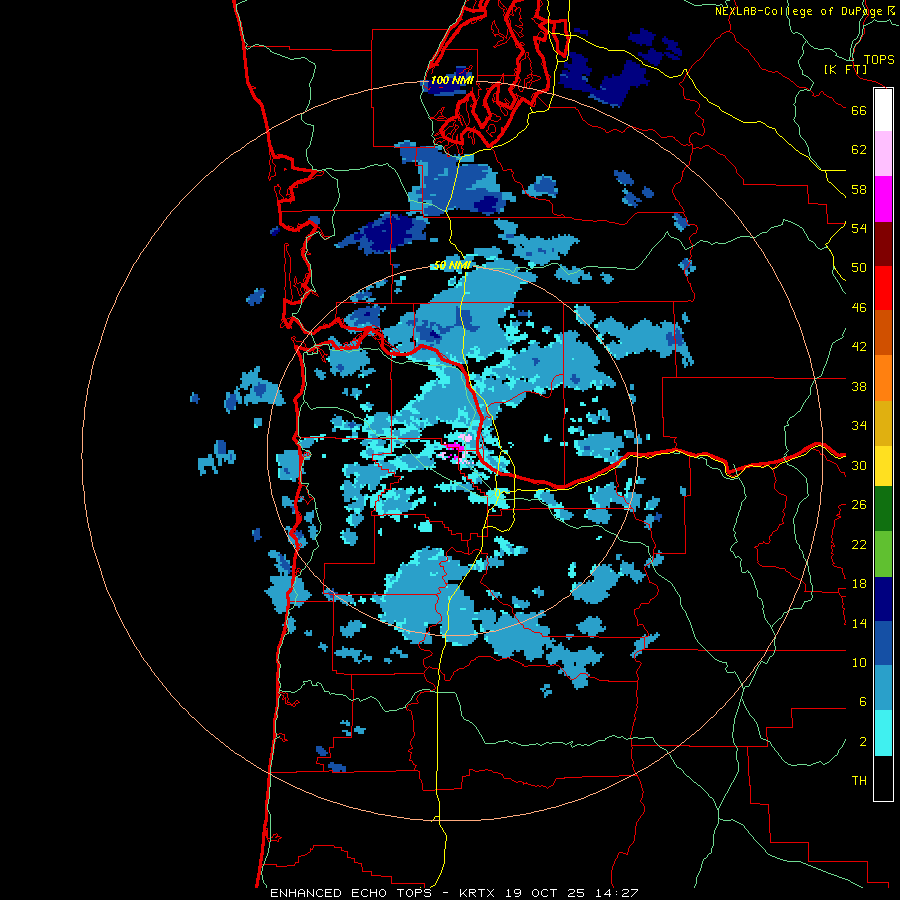Click the white swatch in the legend
The height and width of the screenshot is (900, 900).
point(883,110)
